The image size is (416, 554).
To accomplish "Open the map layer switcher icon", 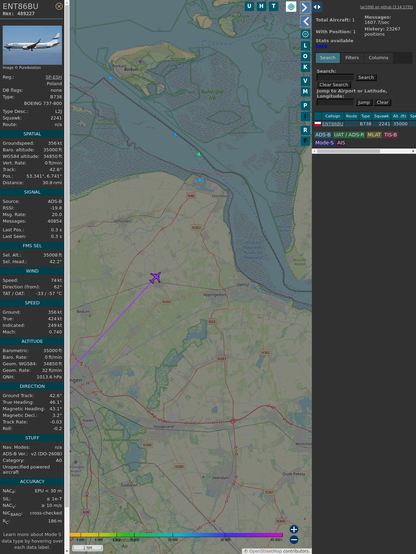I will coord(291,6).
